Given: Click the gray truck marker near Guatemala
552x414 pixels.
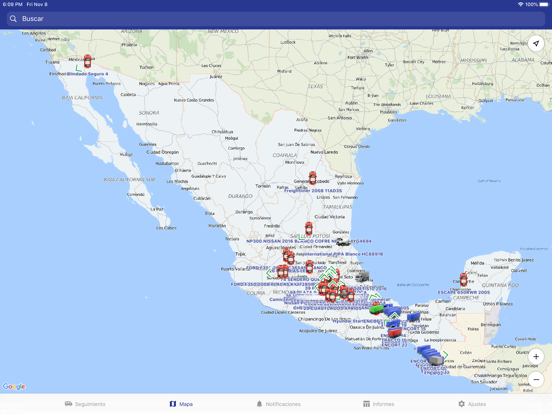Looking at the screenshot, I should [x=436, y=360].
